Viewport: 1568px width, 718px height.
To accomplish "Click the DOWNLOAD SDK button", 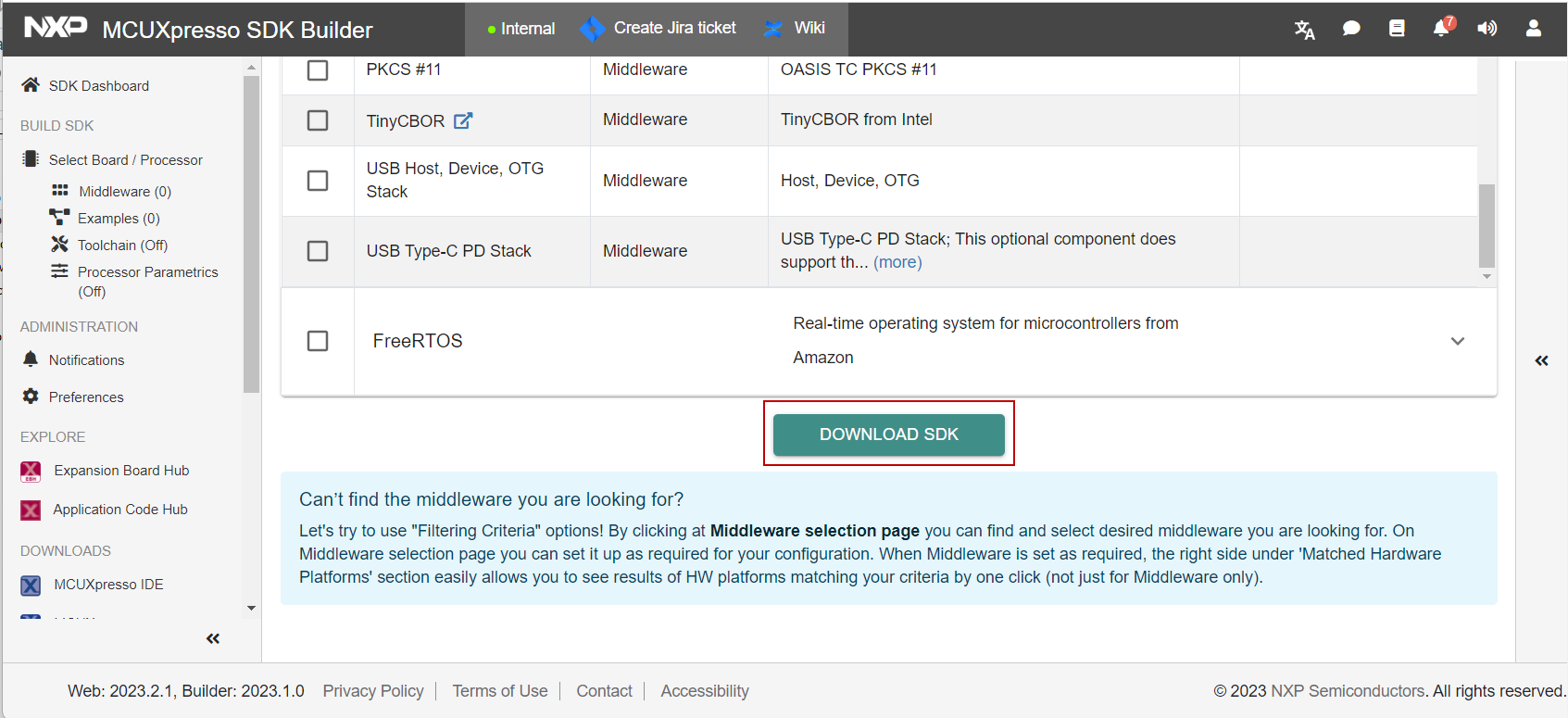I will 889,435.
